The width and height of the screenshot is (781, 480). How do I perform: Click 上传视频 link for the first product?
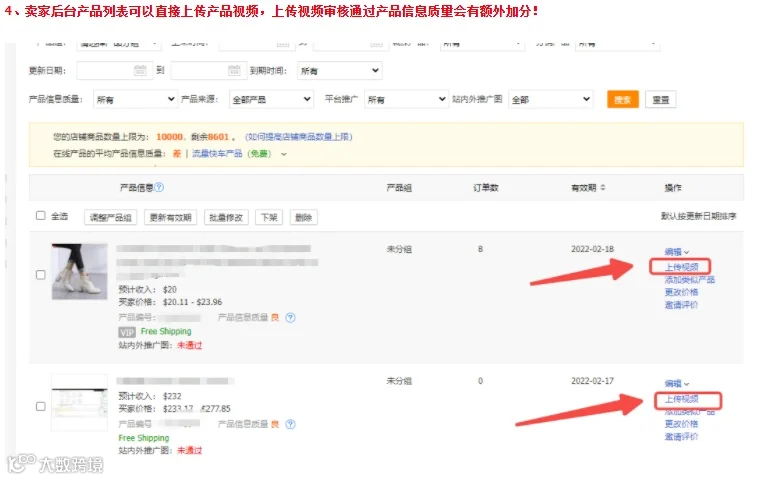coord(680,267)
